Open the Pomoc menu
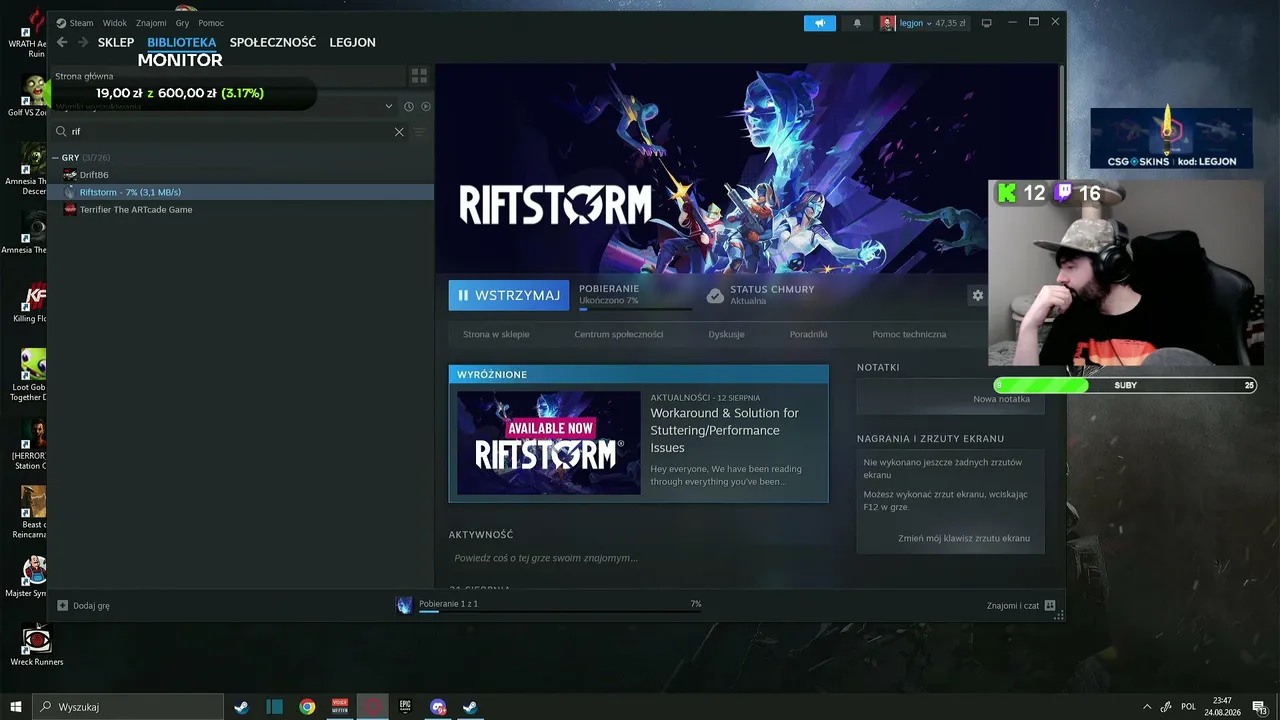 211,23
